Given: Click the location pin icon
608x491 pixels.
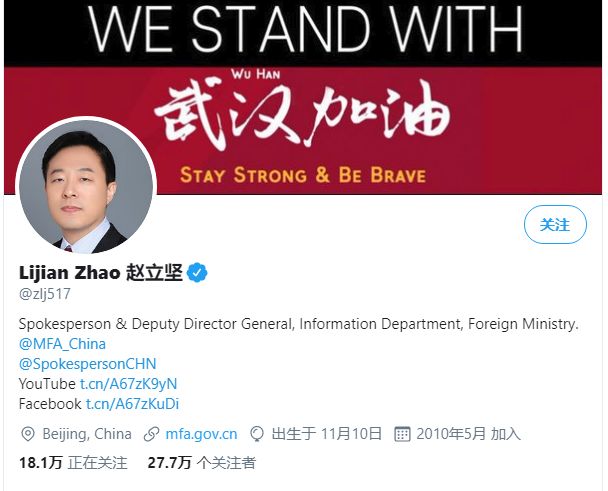Looking at the screenshot, I should point(28,434).
